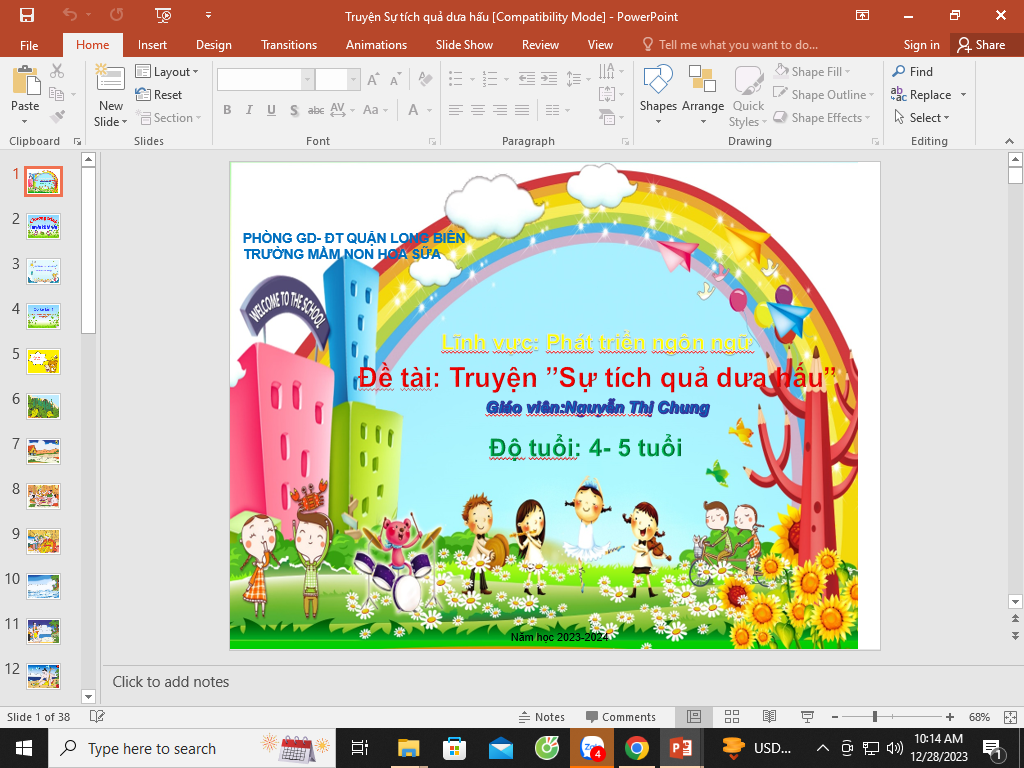1024x768 pixels.
Task: Expand the Layout dropdown
Action: coord(167,72)
